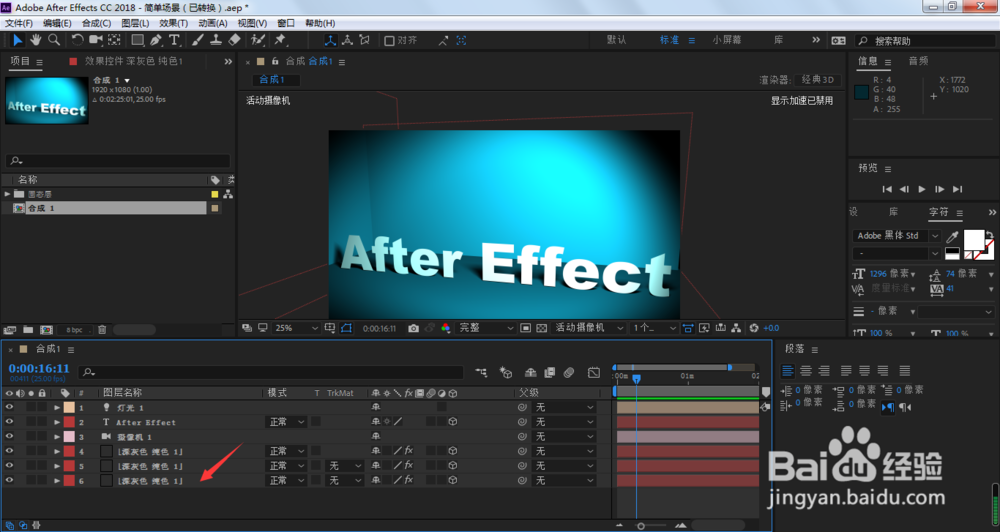
Task: Select the Clone Stamp tool
Action: pos(216,40)
